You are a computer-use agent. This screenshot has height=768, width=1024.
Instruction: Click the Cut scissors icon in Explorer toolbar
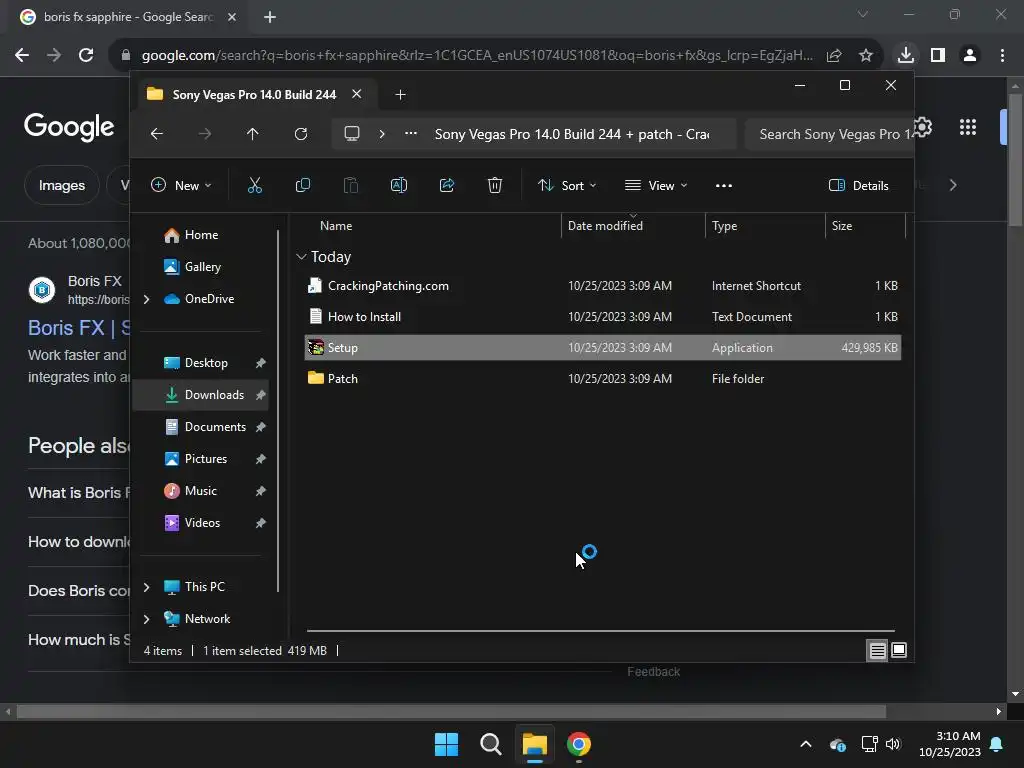click(x=255, y=185)
